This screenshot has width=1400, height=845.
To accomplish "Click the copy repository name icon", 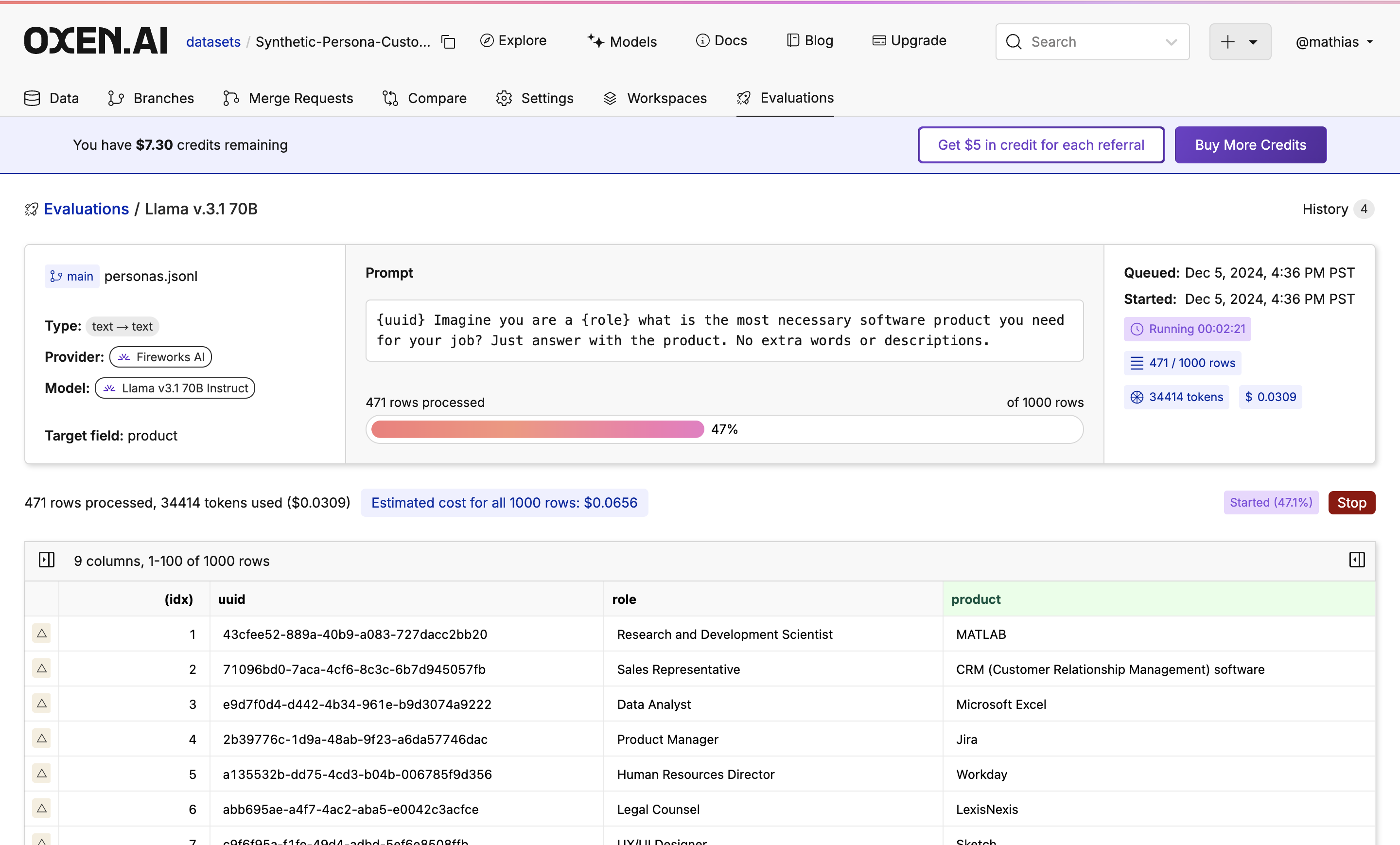I will (x=448, y=41).
